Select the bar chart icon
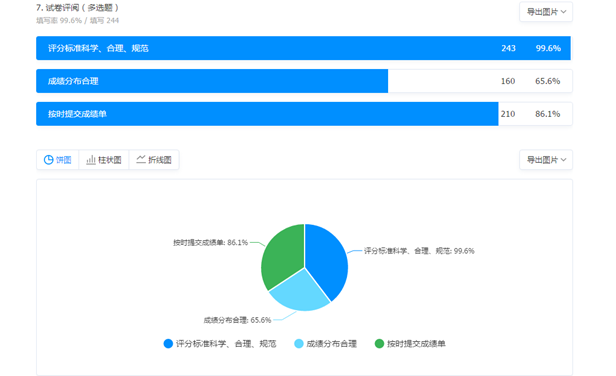This screenshot has height=376, width=616. [91, 160]
